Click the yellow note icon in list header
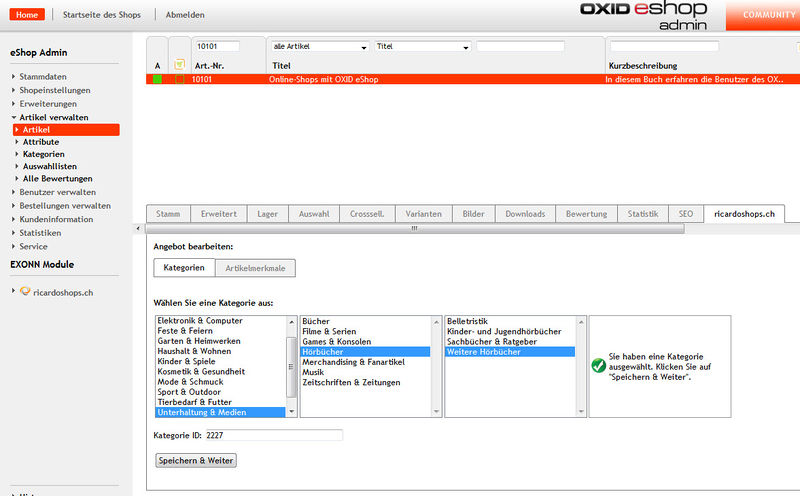 coord(180,64)
